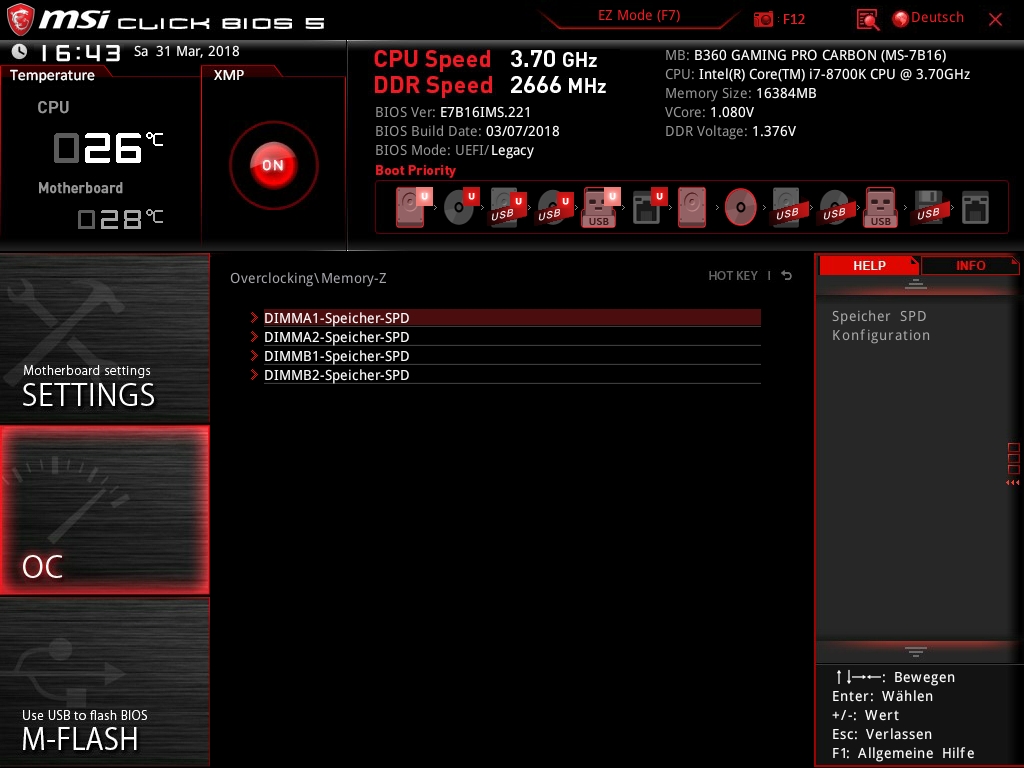Click the Enter: Wählen key hint
Screen dimensions: 1024x768
pyautogui.click(x=882, y=696)
